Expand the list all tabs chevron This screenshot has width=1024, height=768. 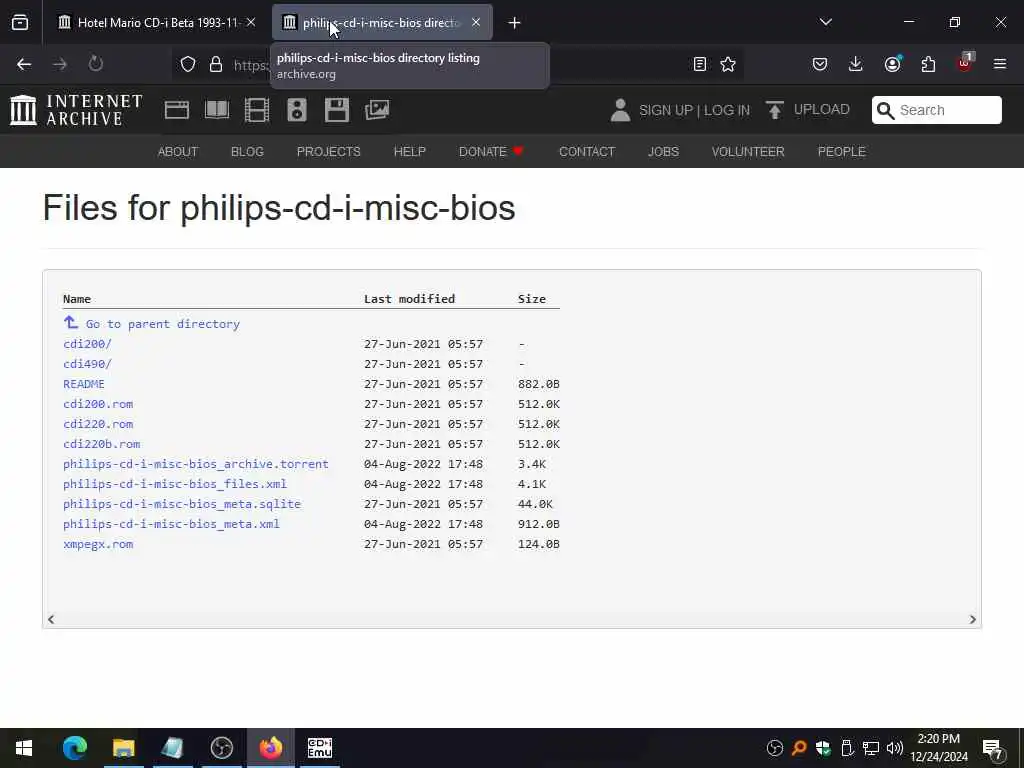[x=825, y=22]
